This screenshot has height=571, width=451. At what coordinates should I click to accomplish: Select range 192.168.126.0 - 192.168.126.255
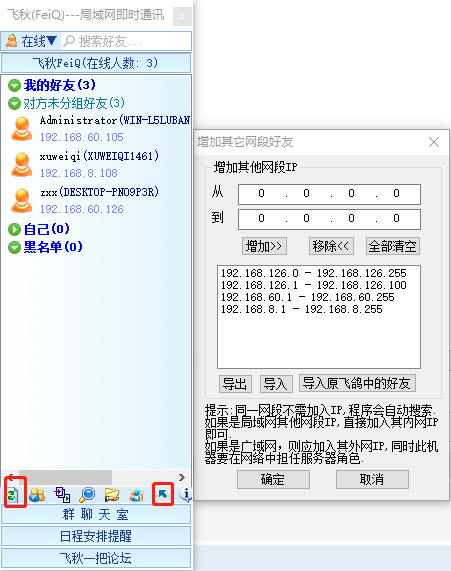pos(314,273)
